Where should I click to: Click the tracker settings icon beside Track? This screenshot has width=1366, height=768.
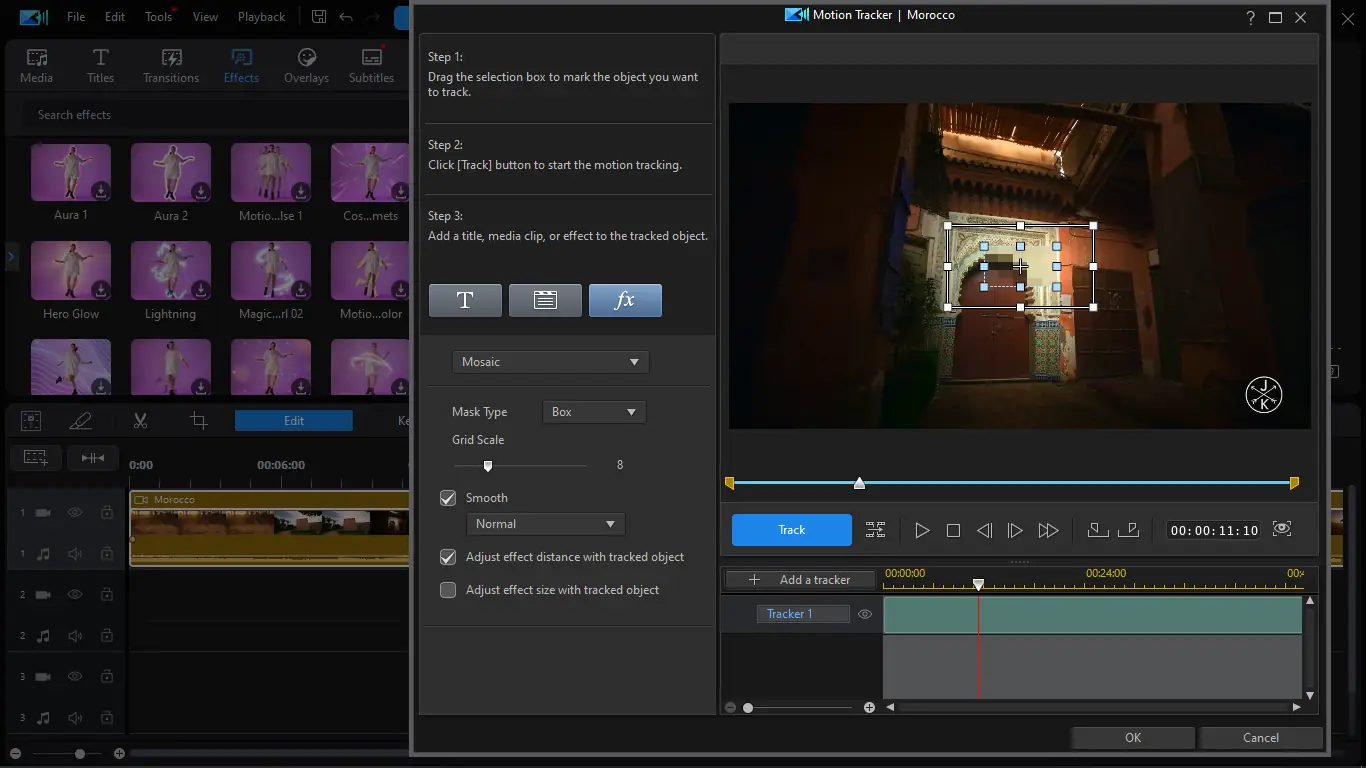875,531
